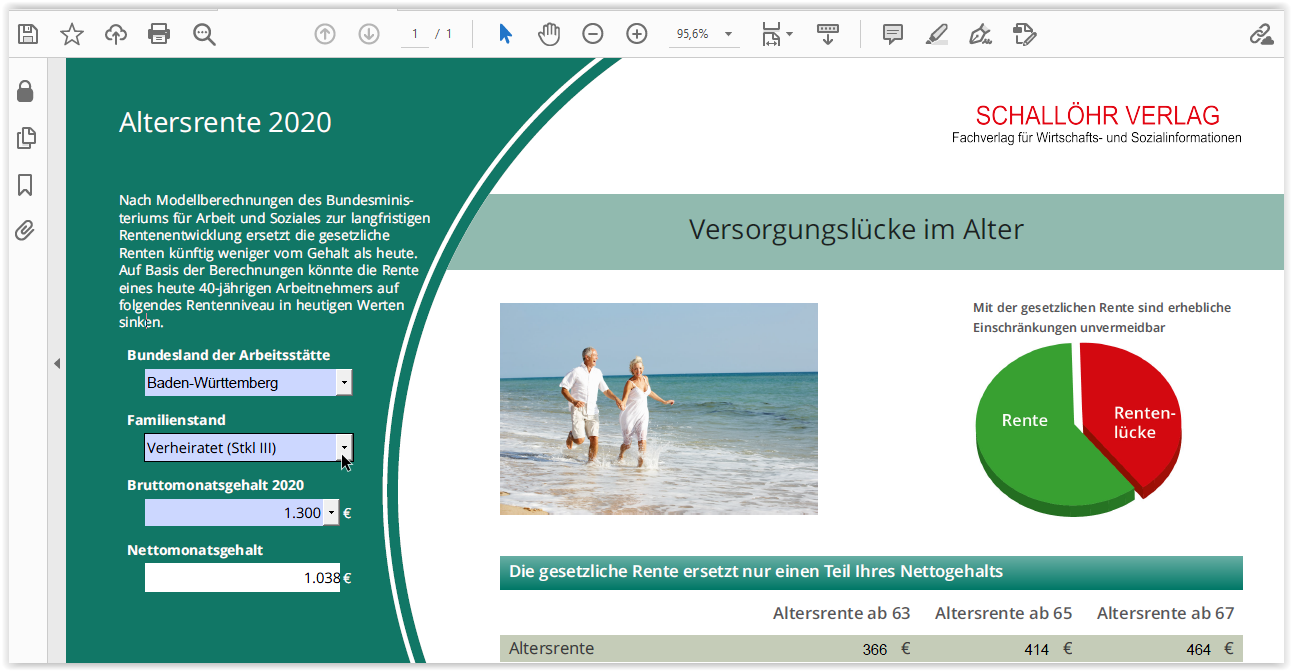Zoom out with the minus button
The height and width of the screenshot is (671, 1292).
(593, 34)
